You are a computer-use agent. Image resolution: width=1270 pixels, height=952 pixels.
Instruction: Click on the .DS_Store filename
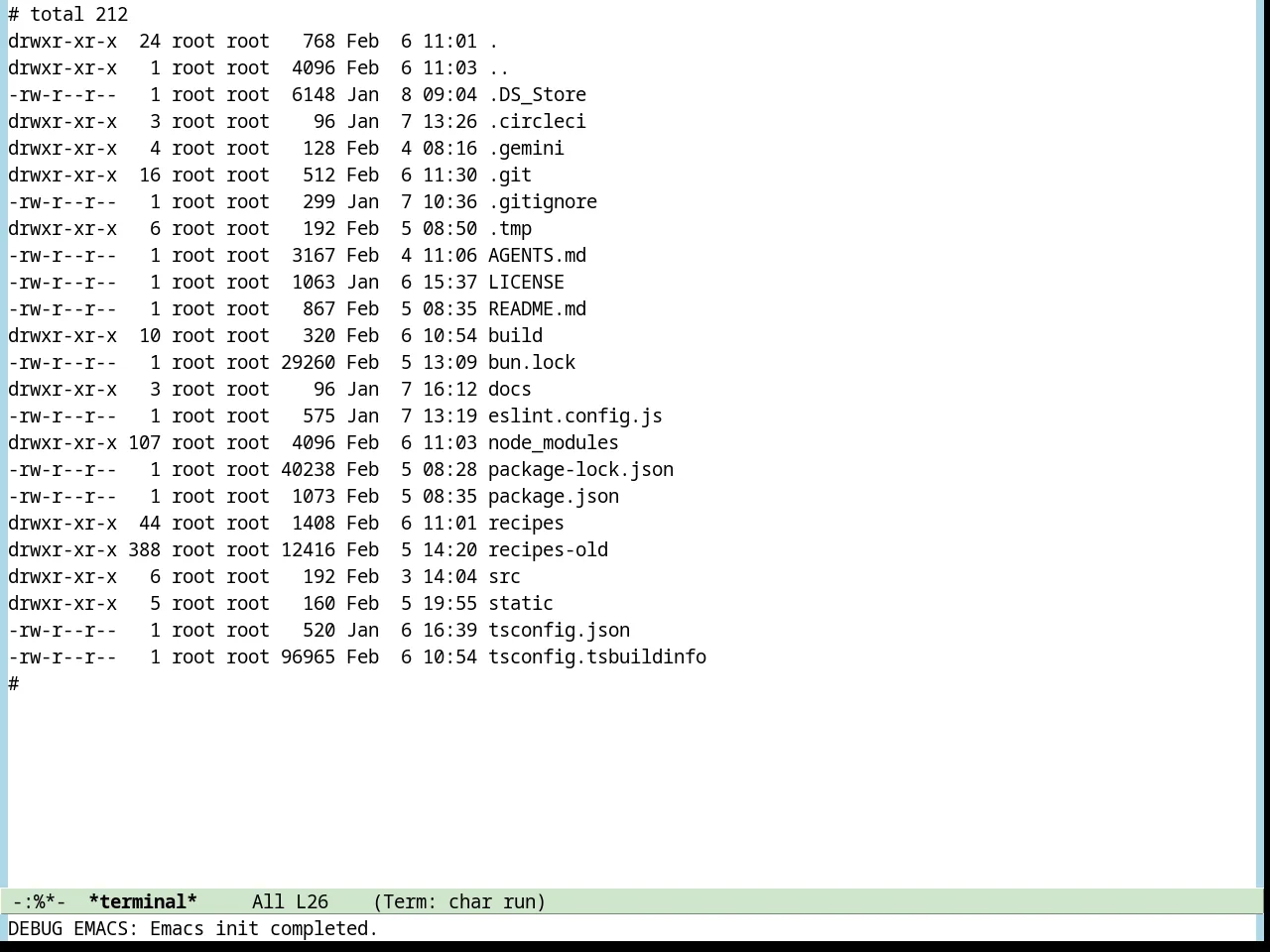click(x=537, y=94)
